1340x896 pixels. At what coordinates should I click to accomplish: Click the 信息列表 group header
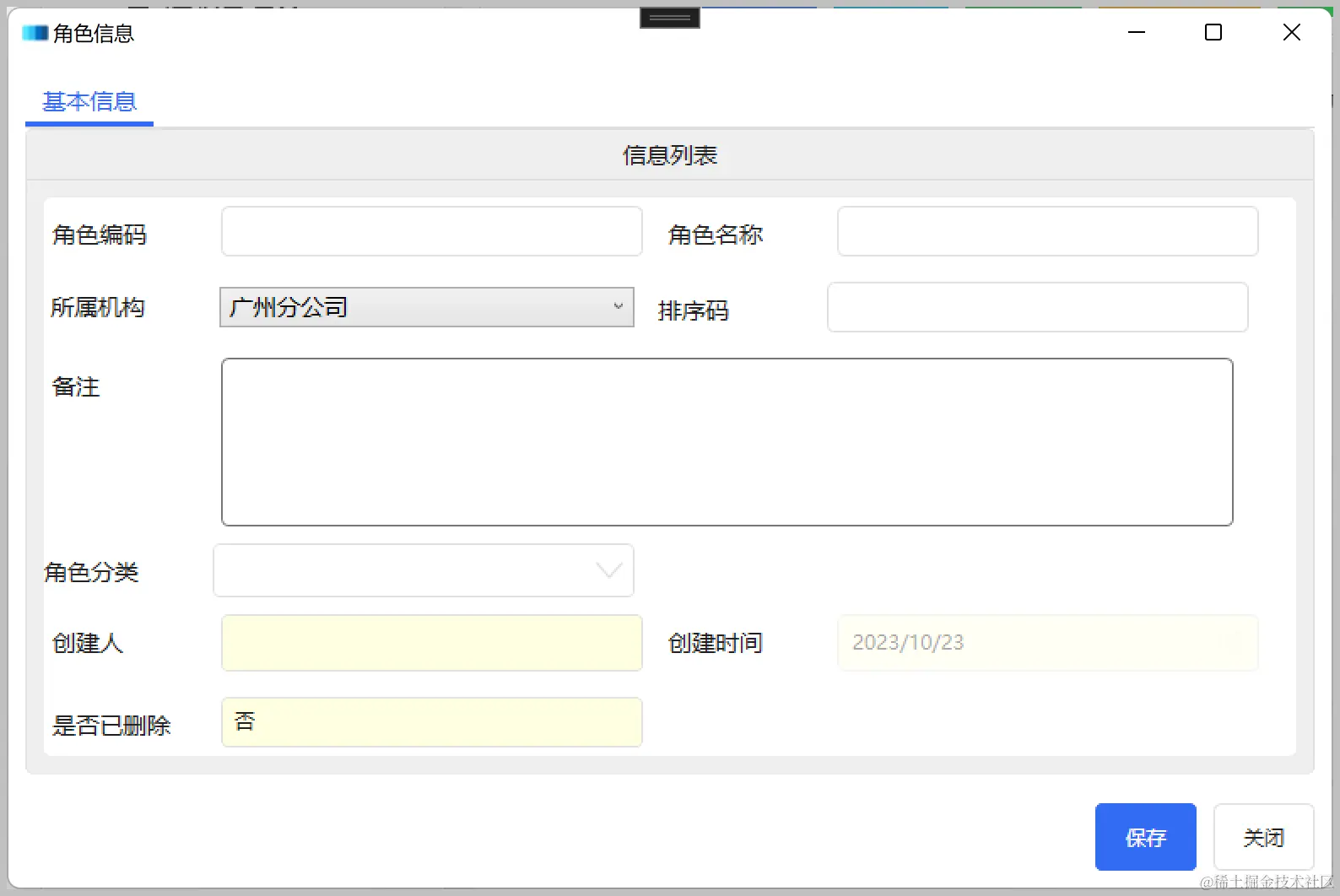(670, 155)
